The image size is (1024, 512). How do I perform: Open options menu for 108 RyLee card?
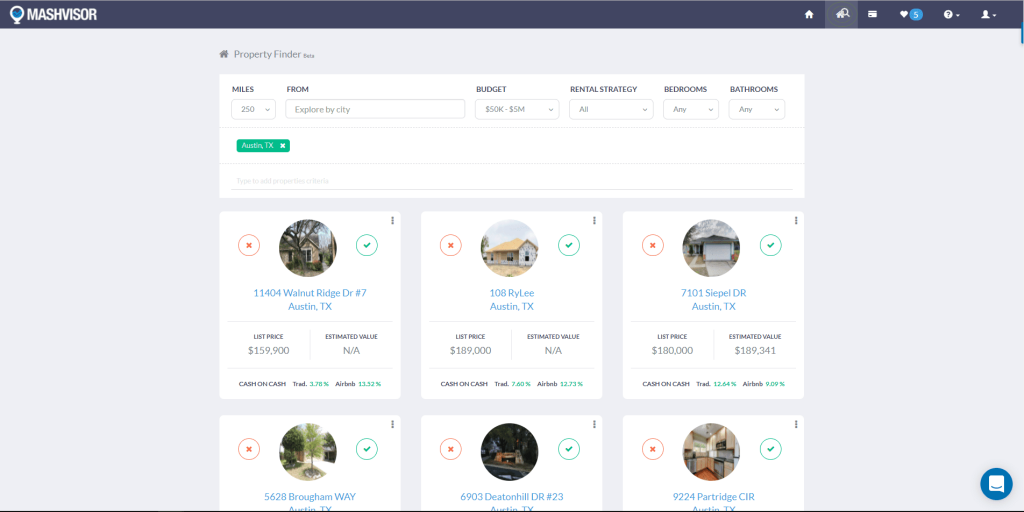pyautogui.click(x=594, y=221)
